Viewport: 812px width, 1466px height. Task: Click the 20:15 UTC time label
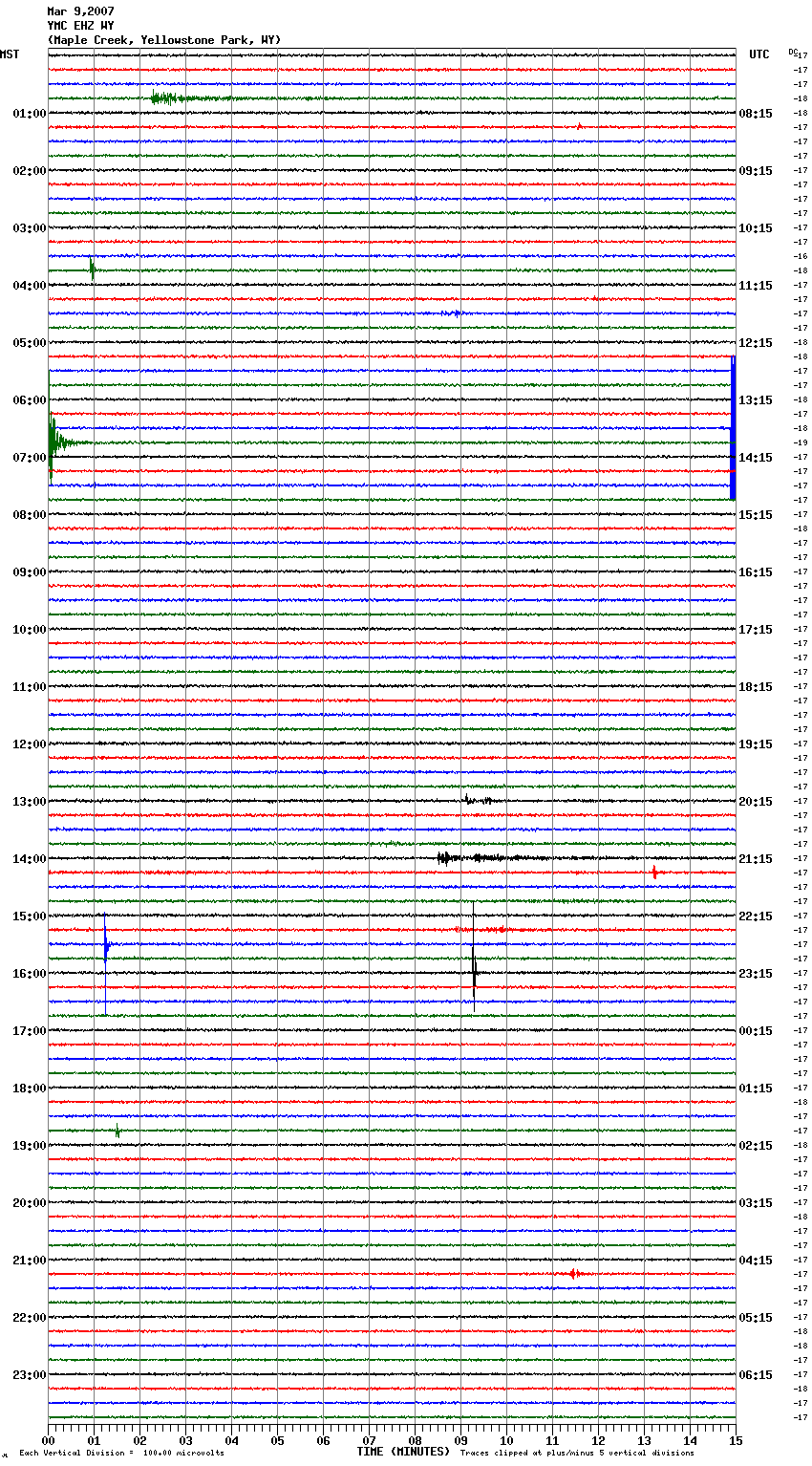click(x=756, y=802)
